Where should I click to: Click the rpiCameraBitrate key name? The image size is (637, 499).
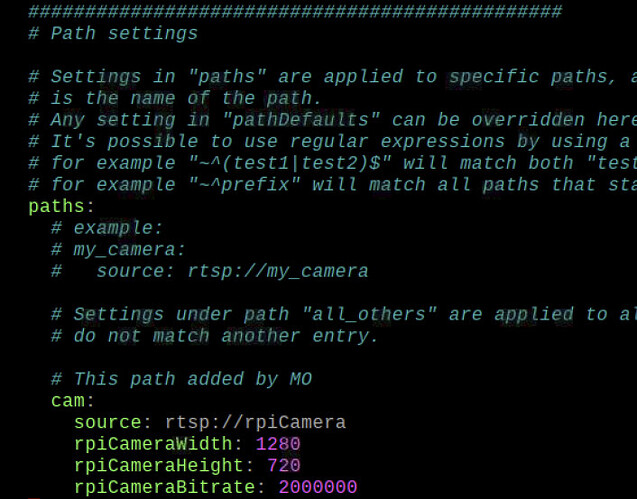[164, 487]
